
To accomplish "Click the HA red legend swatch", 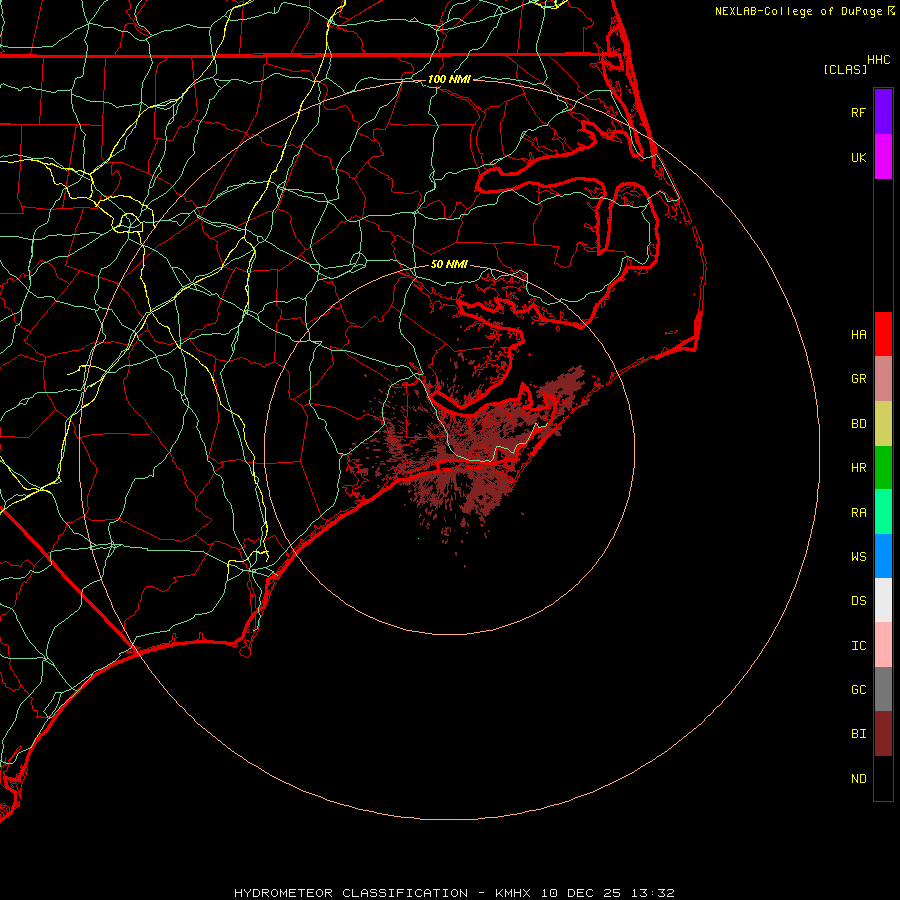I will pos(883,334).
